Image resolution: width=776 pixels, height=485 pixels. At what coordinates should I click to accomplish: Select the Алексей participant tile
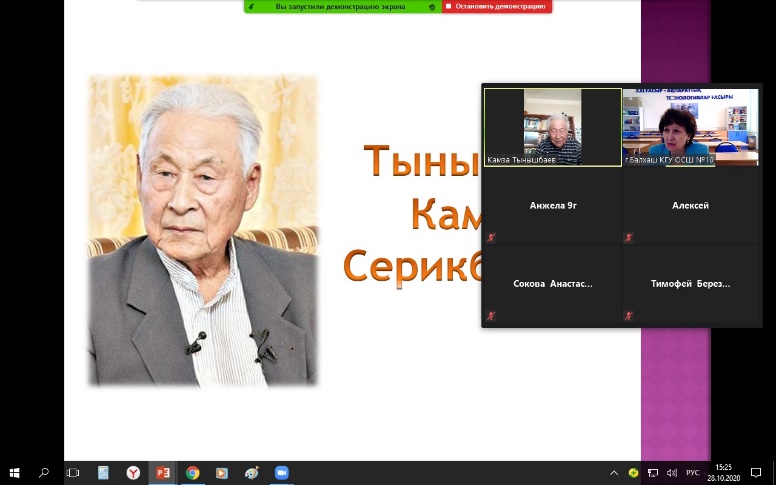coord(690,206)
